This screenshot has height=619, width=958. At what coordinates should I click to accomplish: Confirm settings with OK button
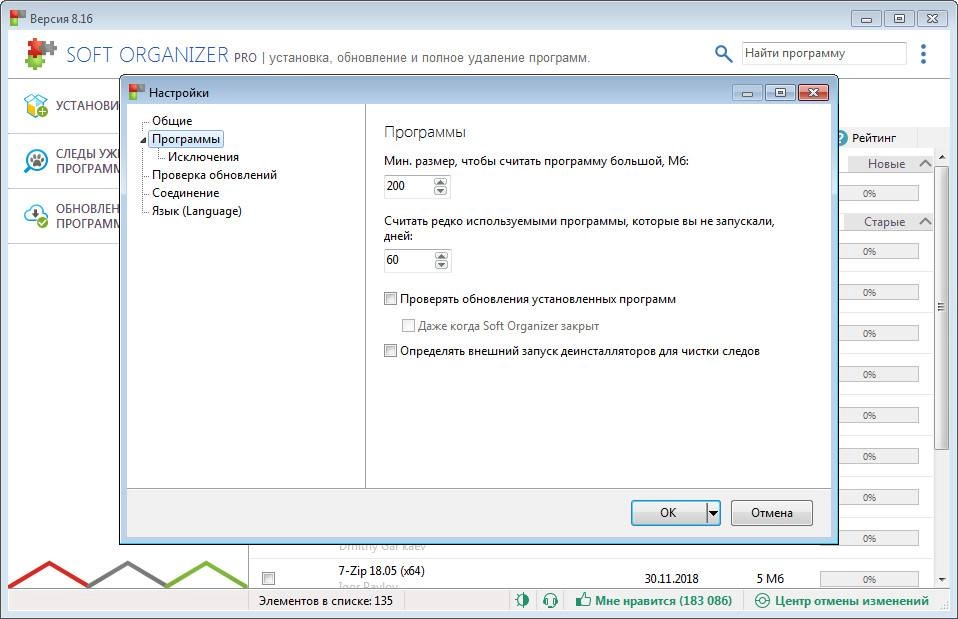[668, 513]
